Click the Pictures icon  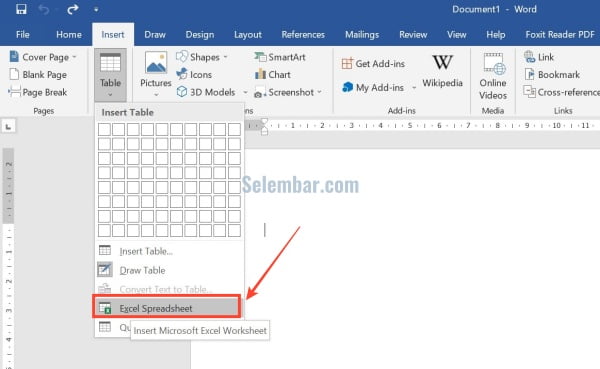pos(156,63)
